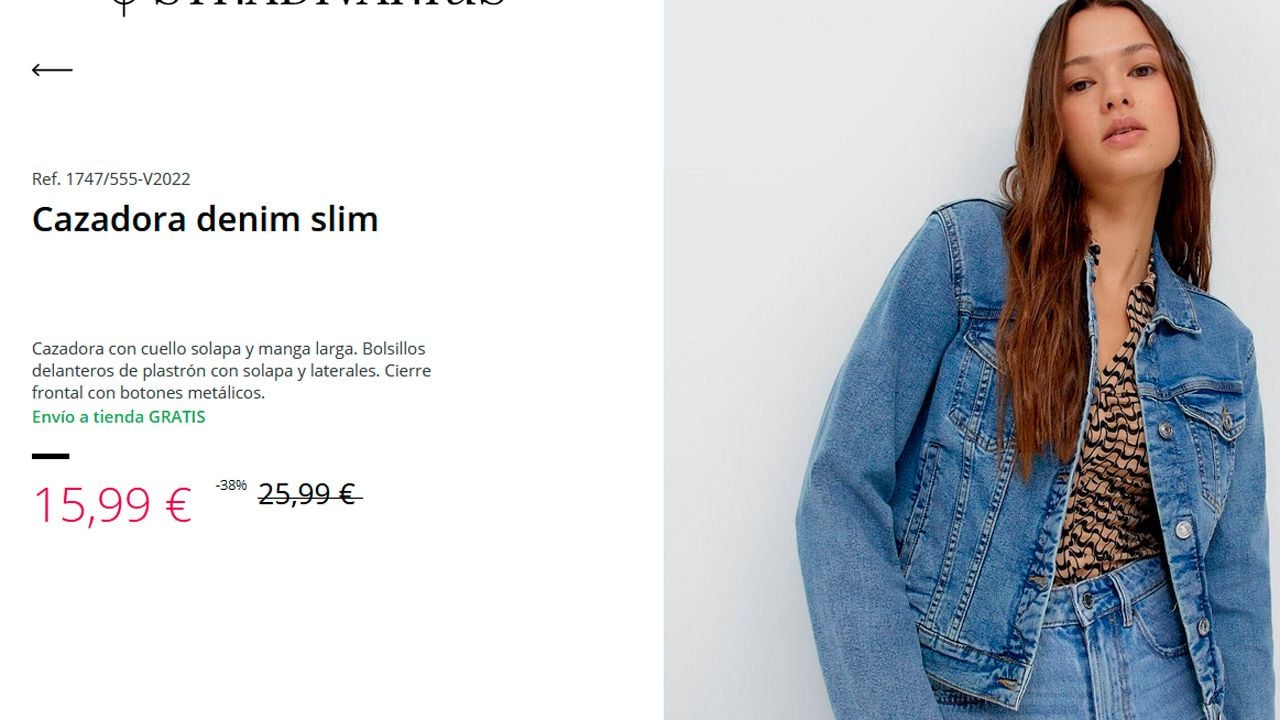The height and width of the screenshot is (720, 1280).
Task: Go back using the left arrow
Action: [x=52, y=70]
